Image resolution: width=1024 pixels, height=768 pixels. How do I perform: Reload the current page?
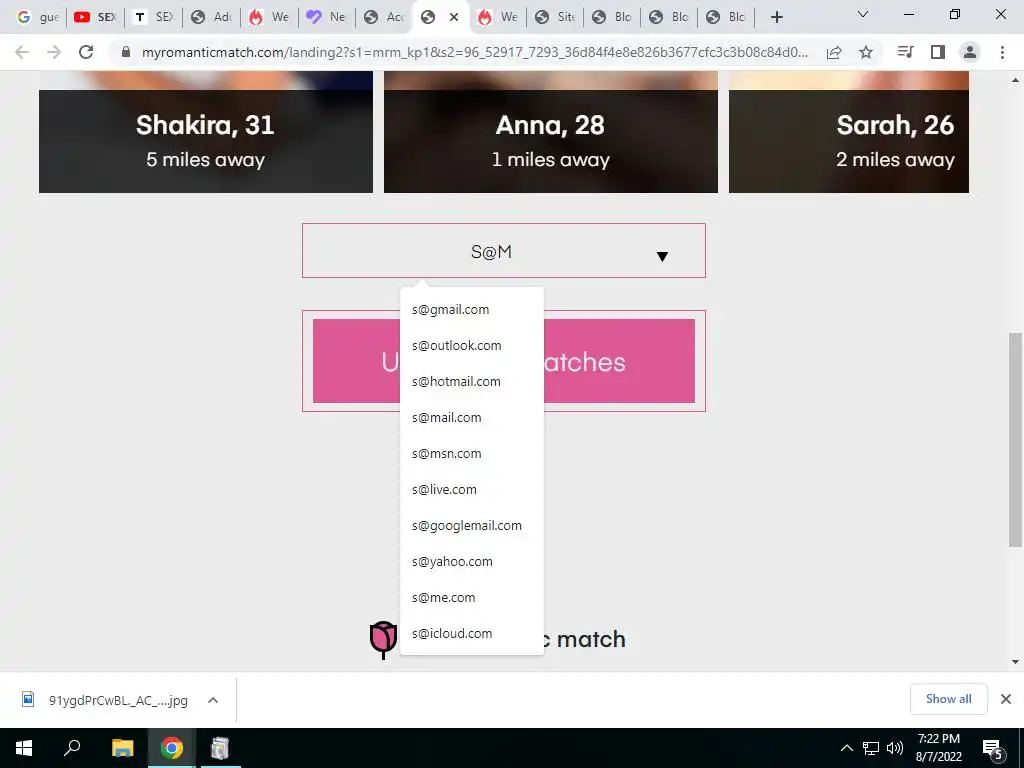pos(86,52)
